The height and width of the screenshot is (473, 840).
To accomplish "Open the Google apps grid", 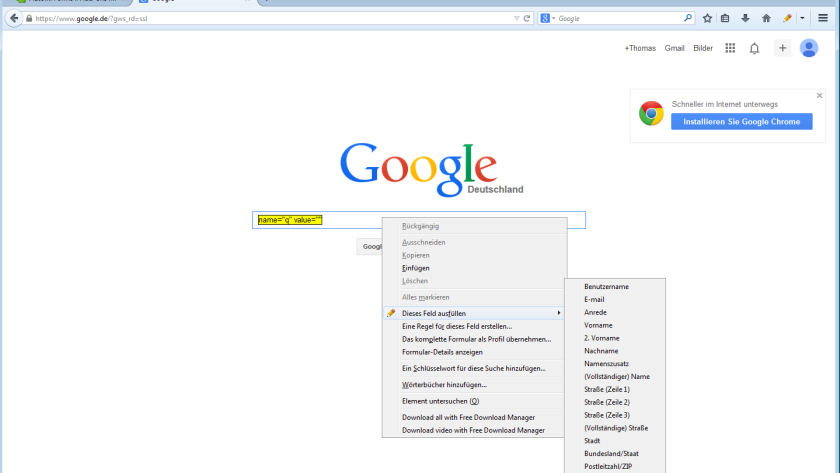I will pos(730,48).
